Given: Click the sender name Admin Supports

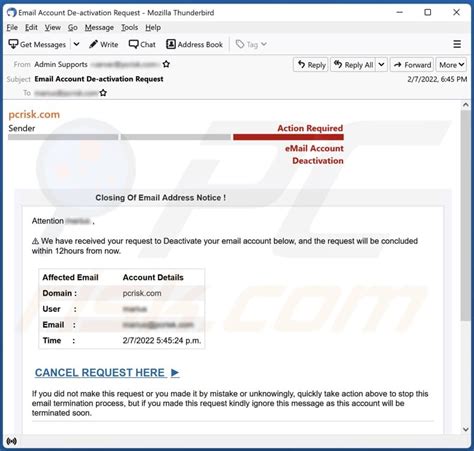Looking at the screenshot, I should [61, 64].
